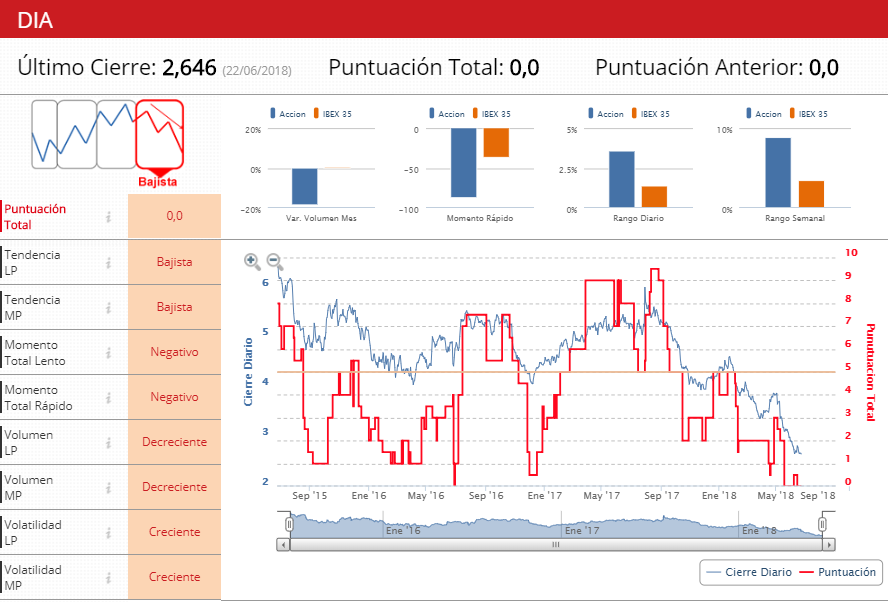Viewport: 888px width, 602px height.
Task: Click the Último Cierre value 2,646
Action: [x=189, y=67]
